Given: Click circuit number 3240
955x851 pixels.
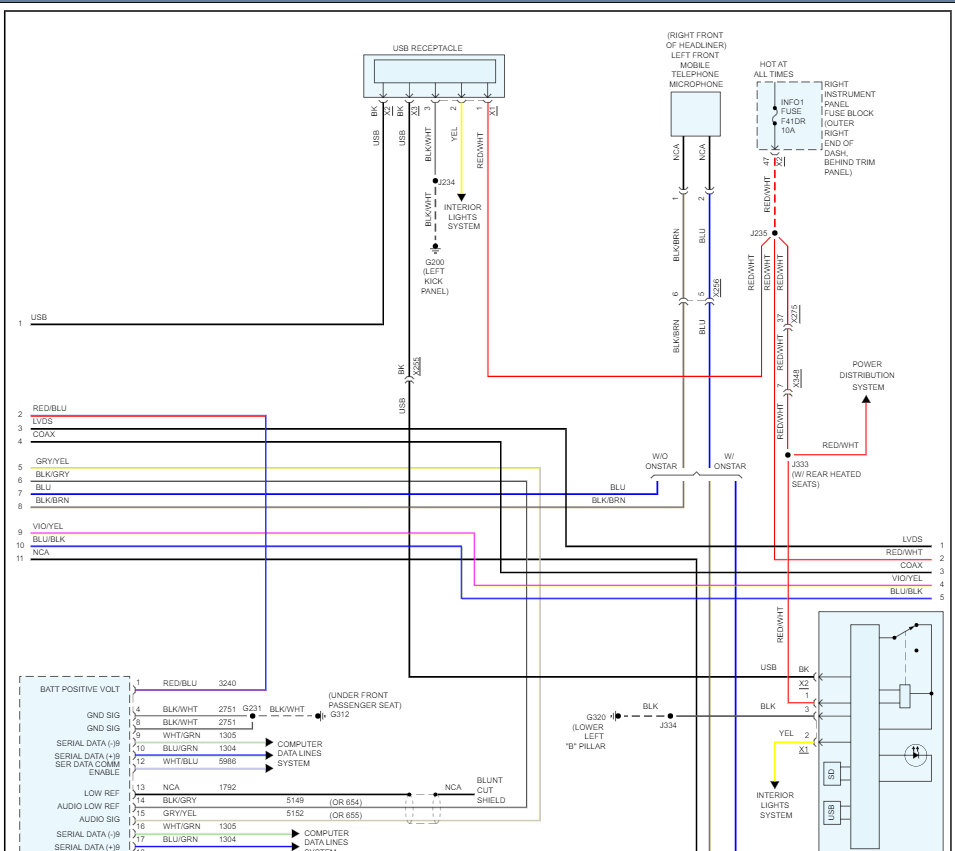Looking at the screenshot, I should [227, 683].
